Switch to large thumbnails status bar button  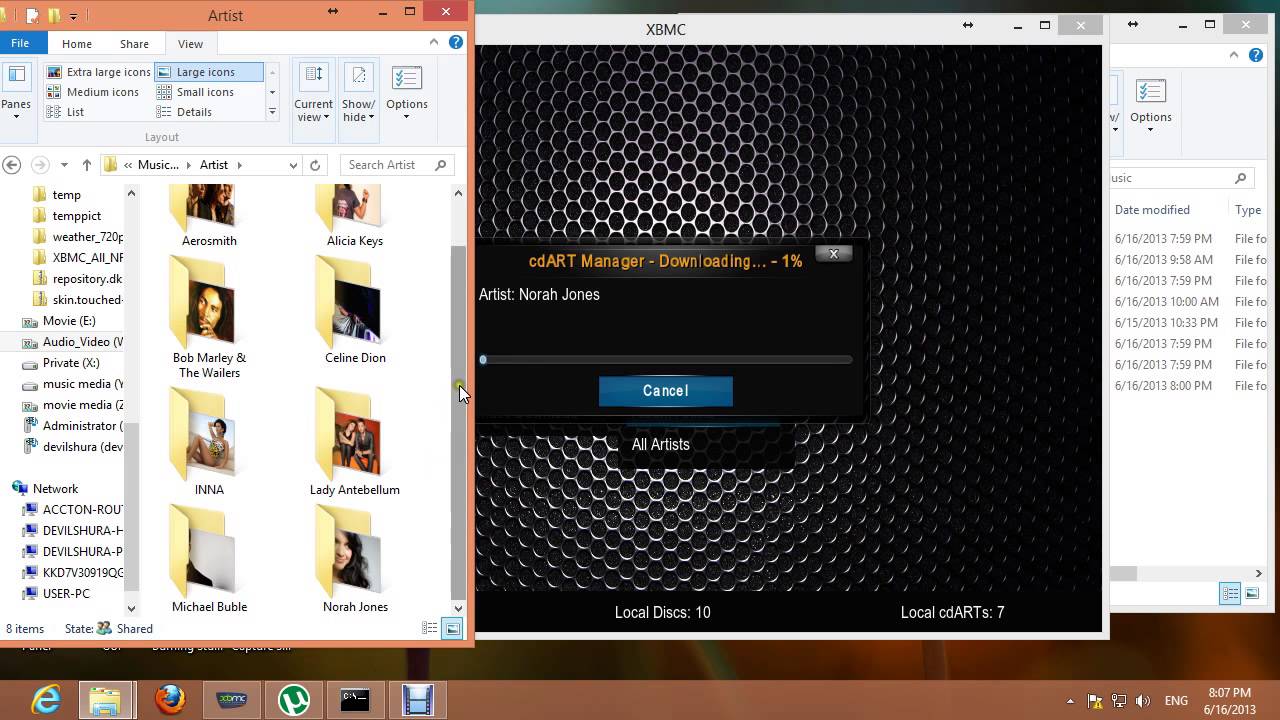click(x=452, y=628)
